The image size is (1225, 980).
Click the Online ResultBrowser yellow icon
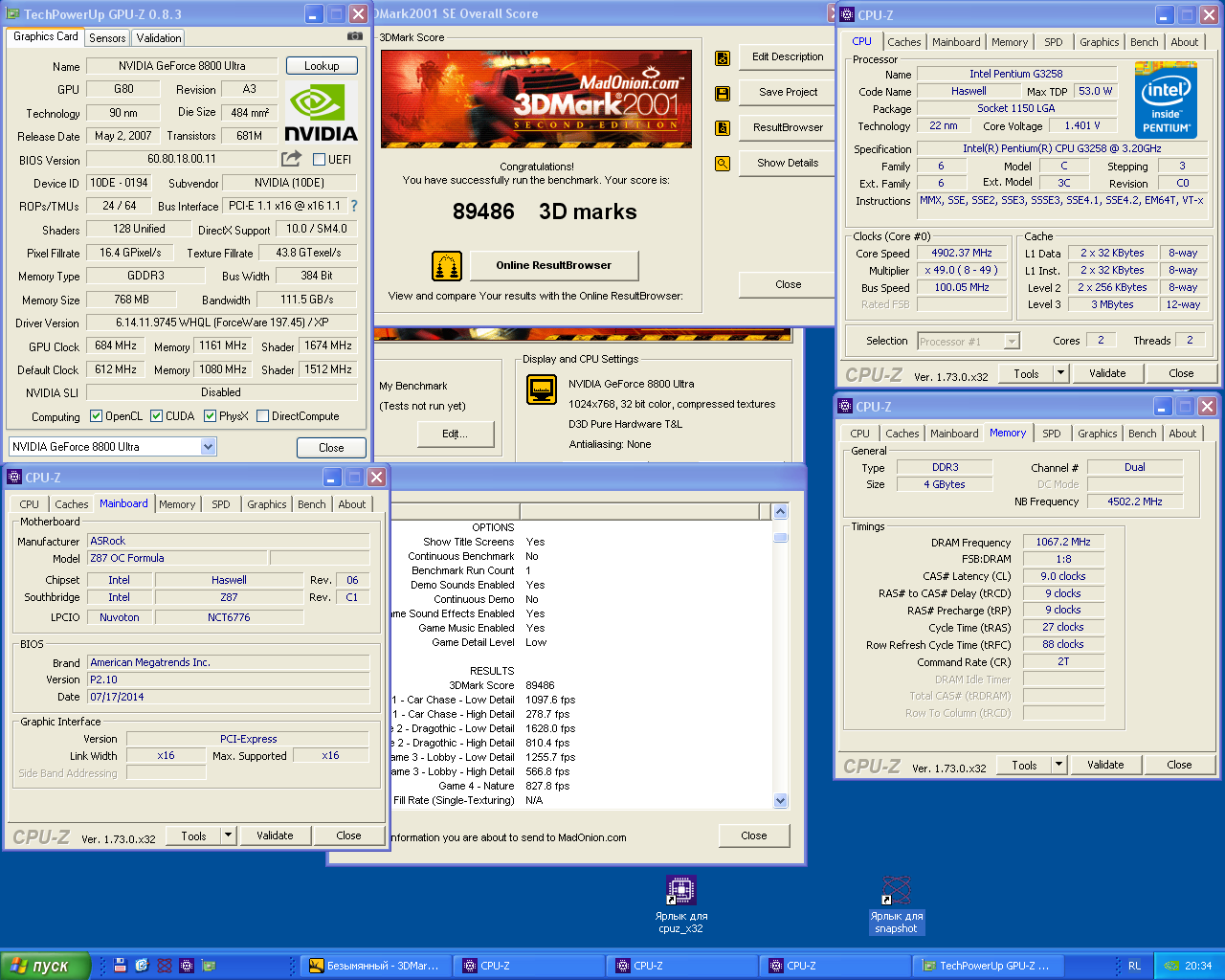(447, 266)
